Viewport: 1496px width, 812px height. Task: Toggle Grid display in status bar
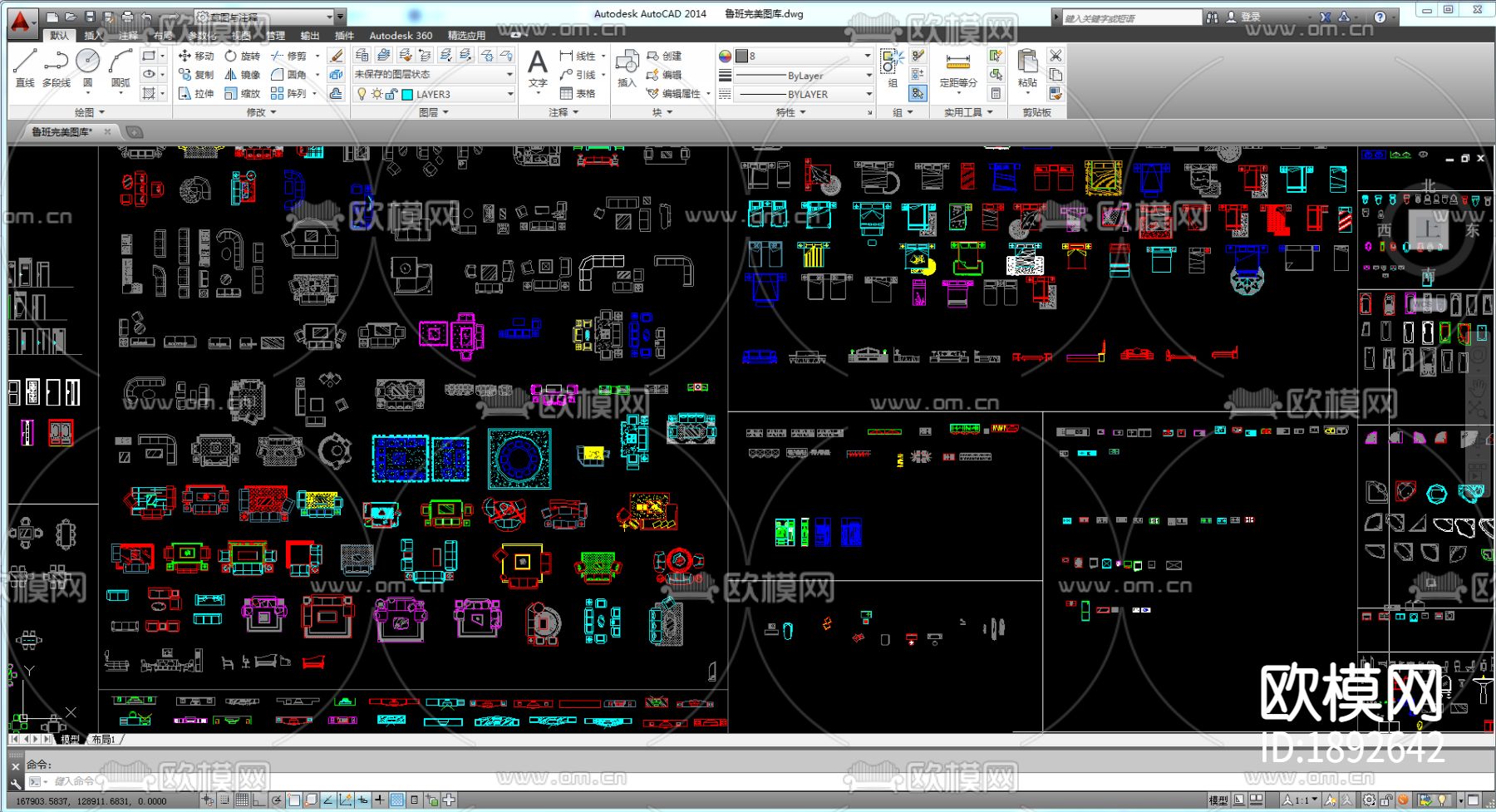point(242,800)
